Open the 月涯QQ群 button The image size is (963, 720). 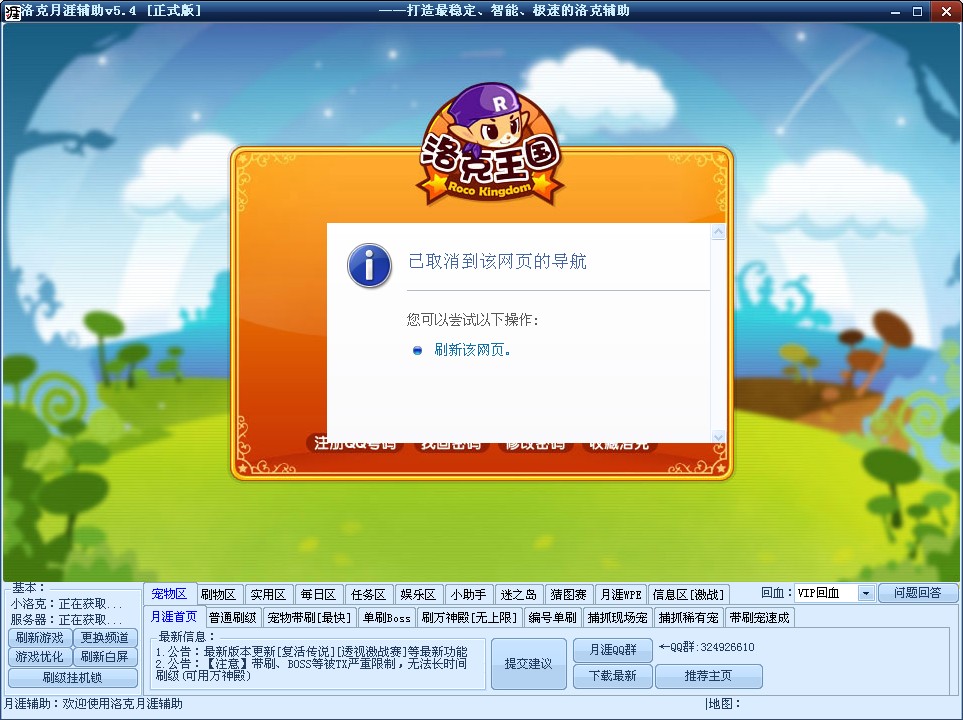[x=612, y=650]
